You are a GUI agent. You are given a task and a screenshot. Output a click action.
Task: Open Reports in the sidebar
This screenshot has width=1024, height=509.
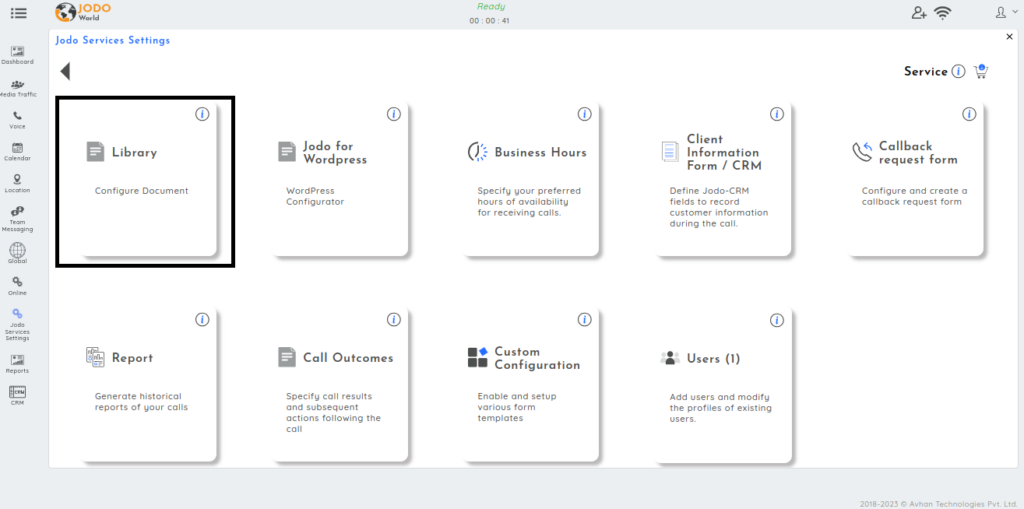tap(18, 364)
